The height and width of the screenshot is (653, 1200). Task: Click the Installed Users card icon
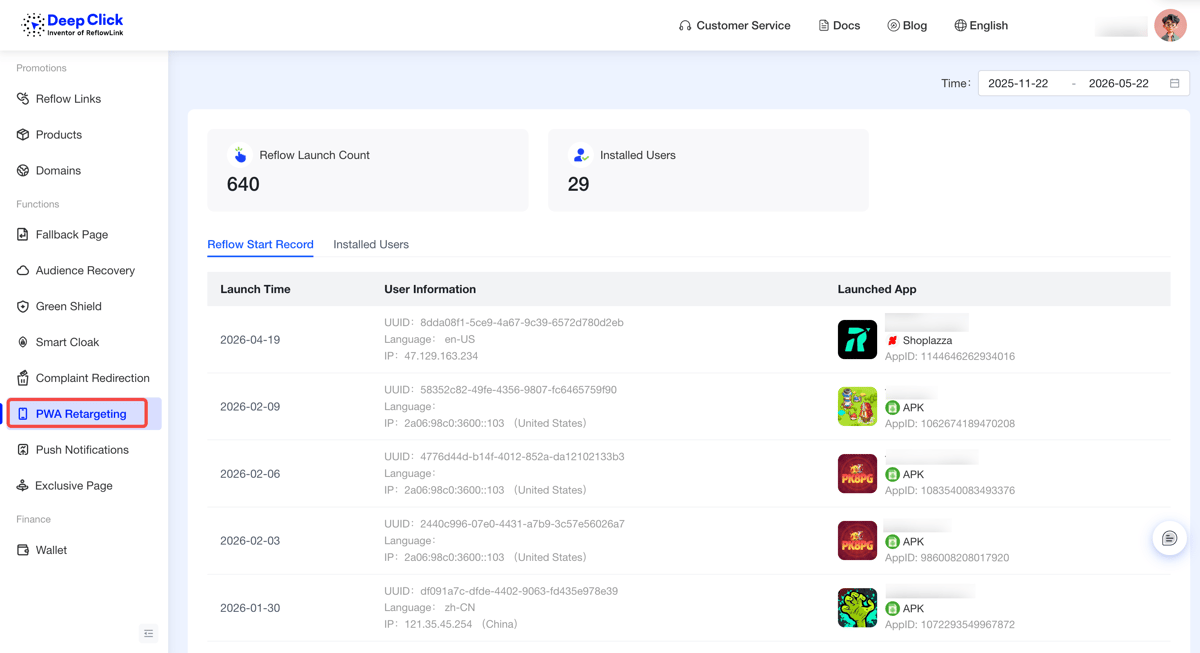click(x=580, y=155)
